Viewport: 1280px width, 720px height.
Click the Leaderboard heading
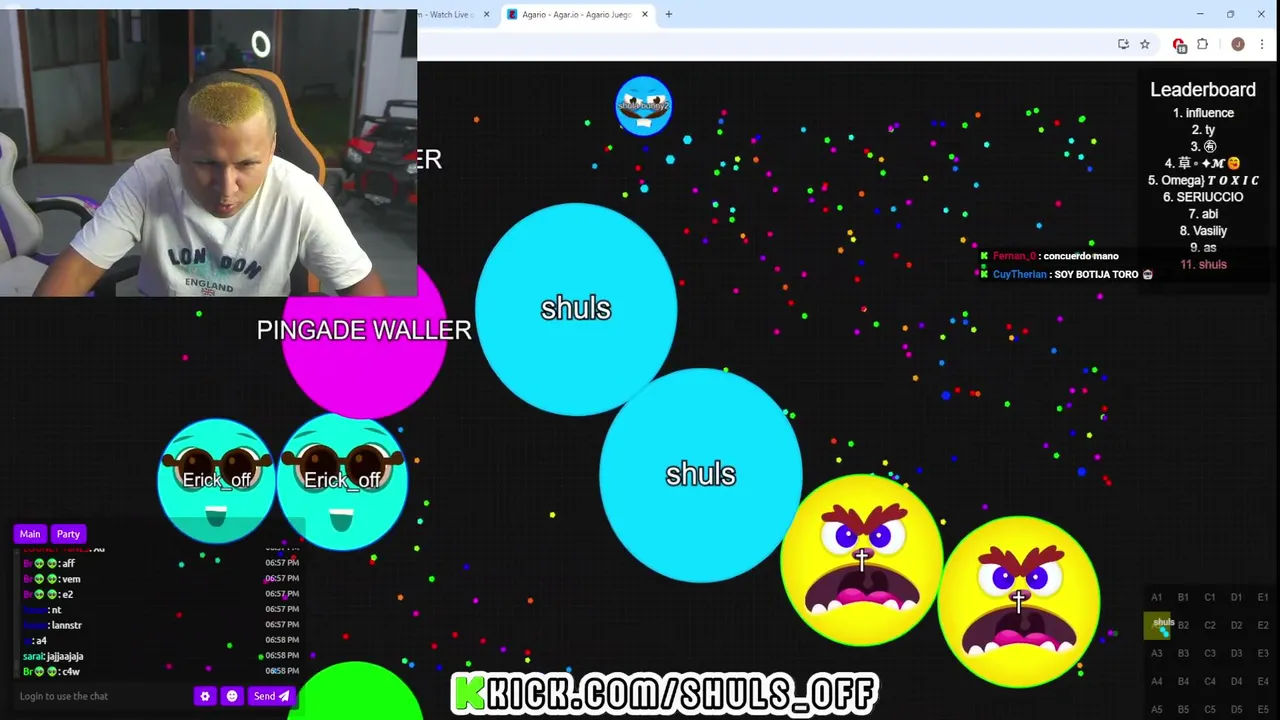pos(1203,90)
